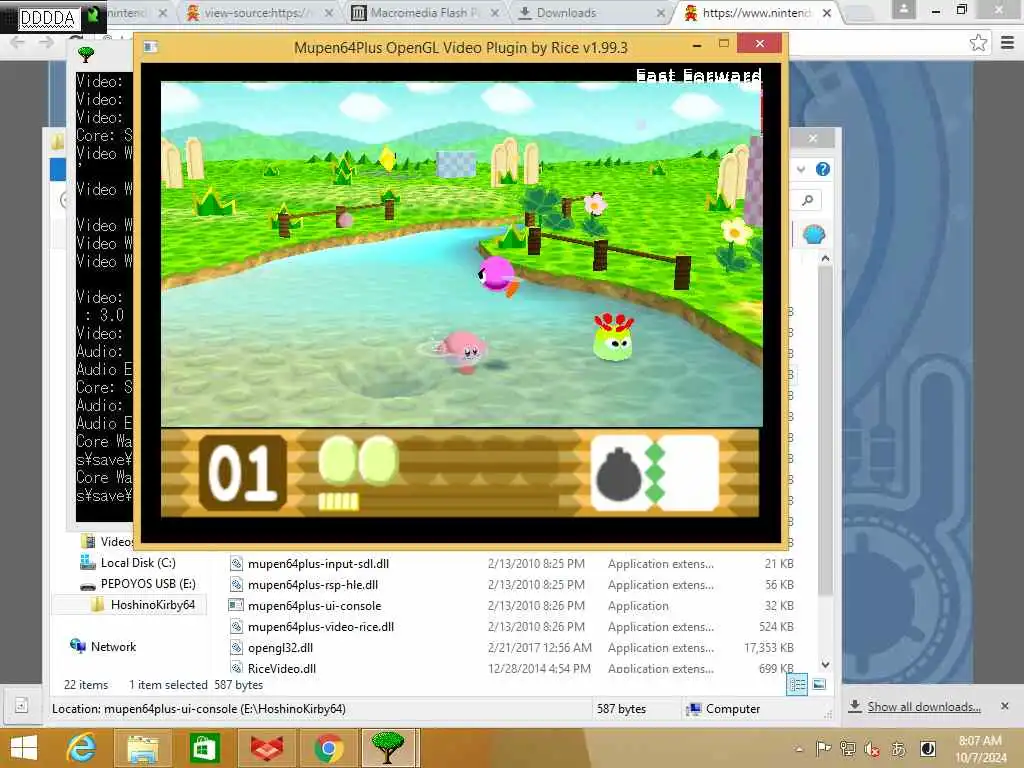The width and height of the screenshot is (1024, 768).
Task: Open Windows Start button
Action: point(24,748)
